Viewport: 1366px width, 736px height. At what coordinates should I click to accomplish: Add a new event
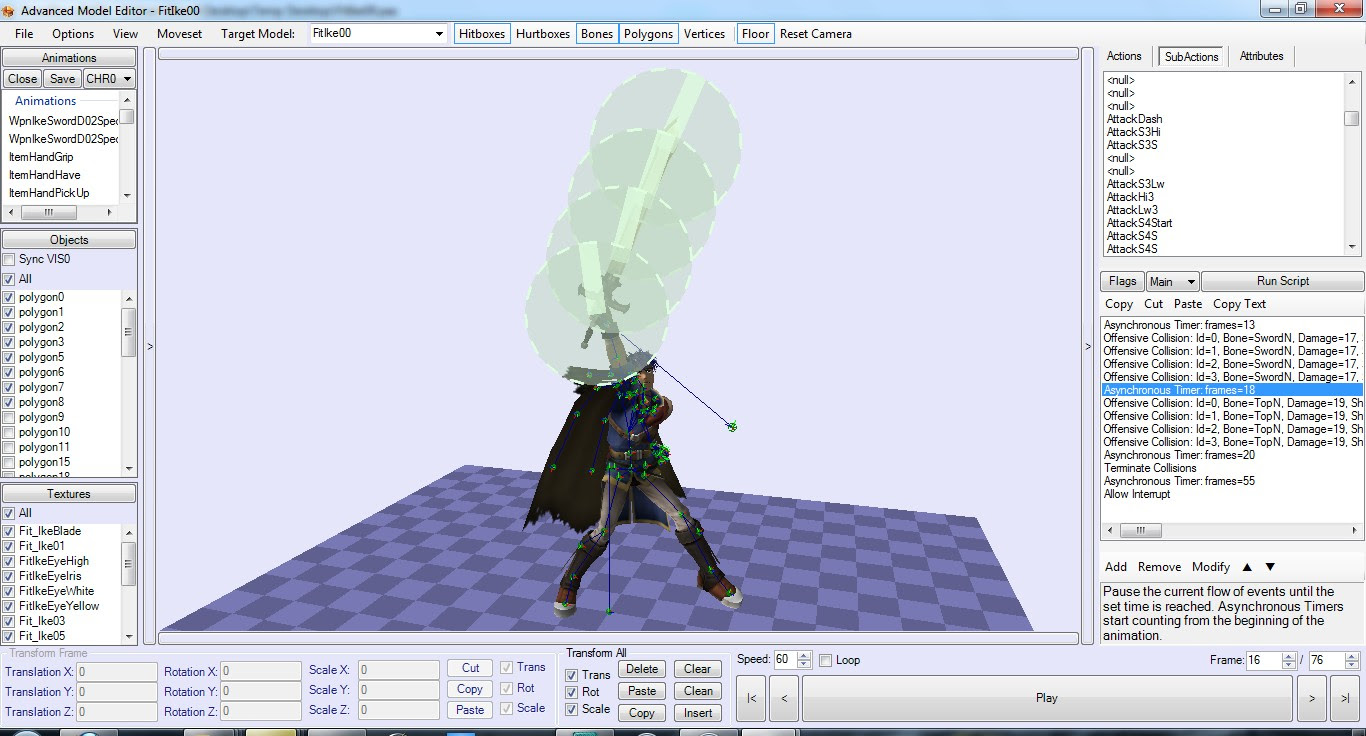1116,567
